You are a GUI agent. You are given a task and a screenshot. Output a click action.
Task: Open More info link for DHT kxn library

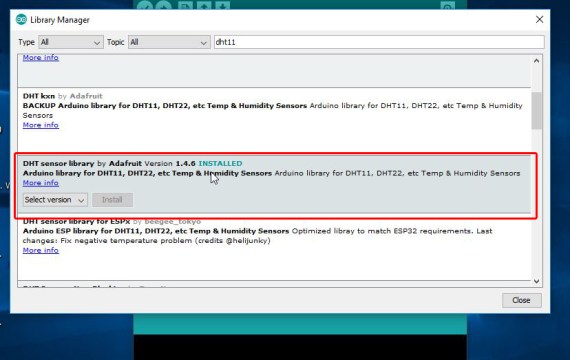coord(41,125)
